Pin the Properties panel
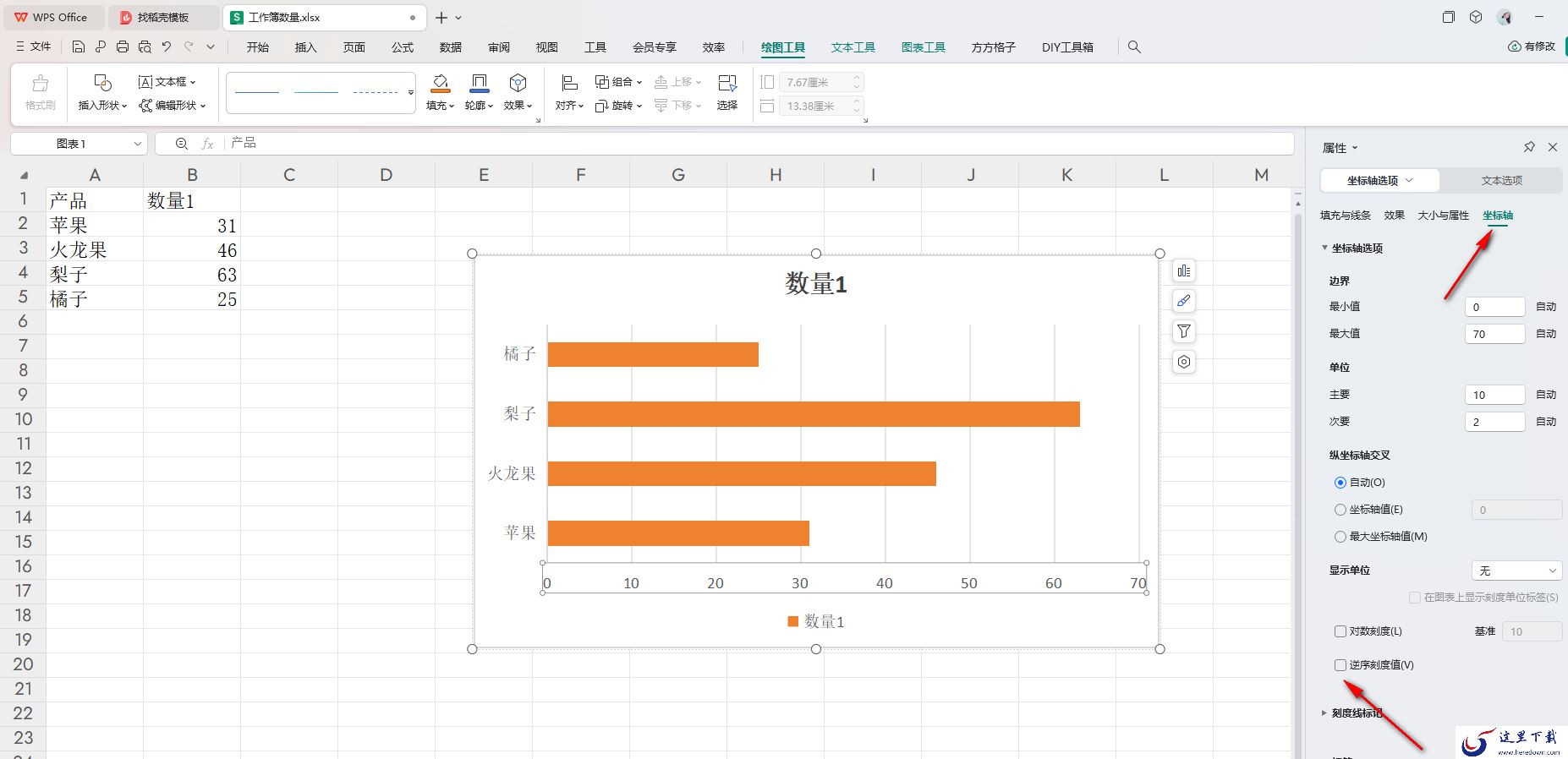Screen dimensions: 1568x759 point(1529,147)
